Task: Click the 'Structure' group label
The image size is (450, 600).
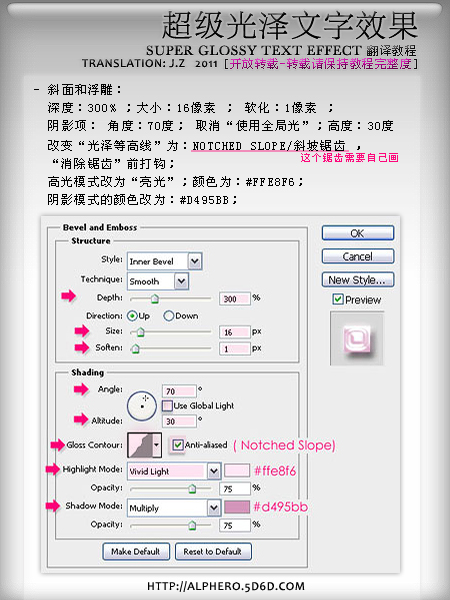Action: click(x=91, y=241)
